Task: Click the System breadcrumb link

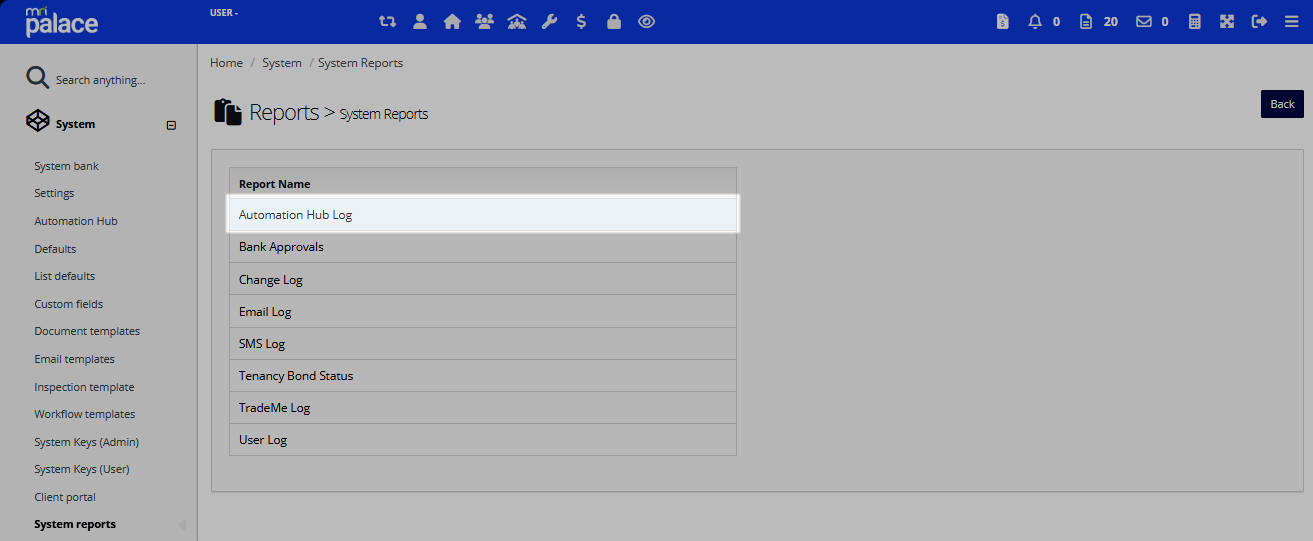Action: [x=282, y=63]
